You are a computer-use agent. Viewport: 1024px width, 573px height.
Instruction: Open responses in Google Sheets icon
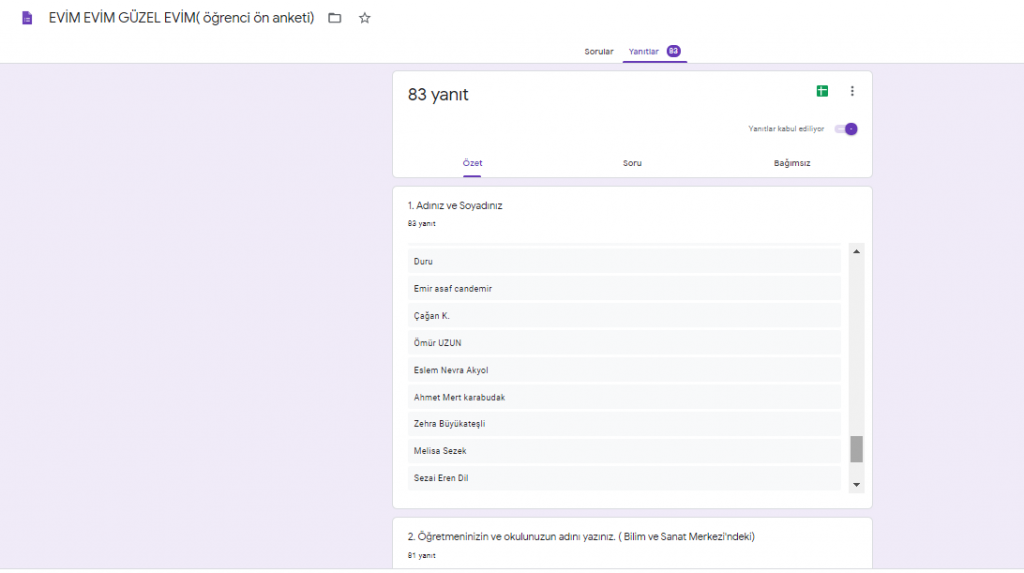pyautogui.click(x=822, y=91)
